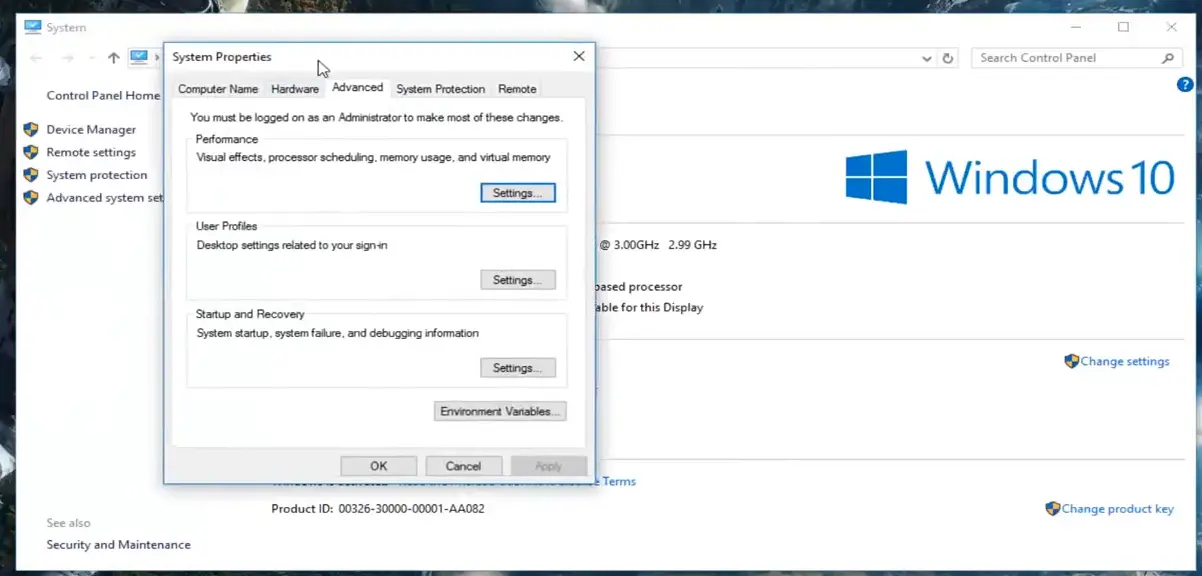Go to Control Panel Home
This screenshot has height=576, width=1202.
click(103, 96)
